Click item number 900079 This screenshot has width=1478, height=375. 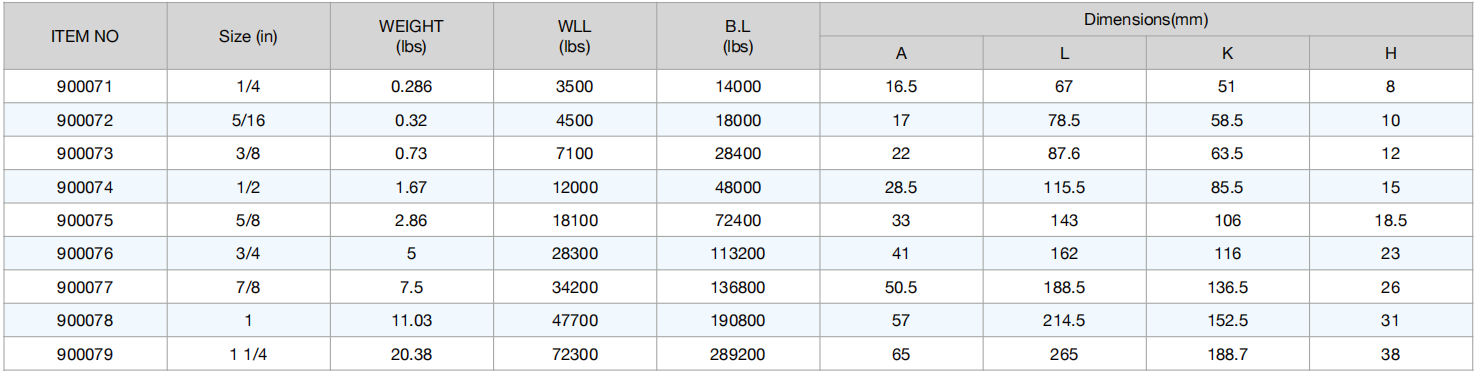[85, 354]
